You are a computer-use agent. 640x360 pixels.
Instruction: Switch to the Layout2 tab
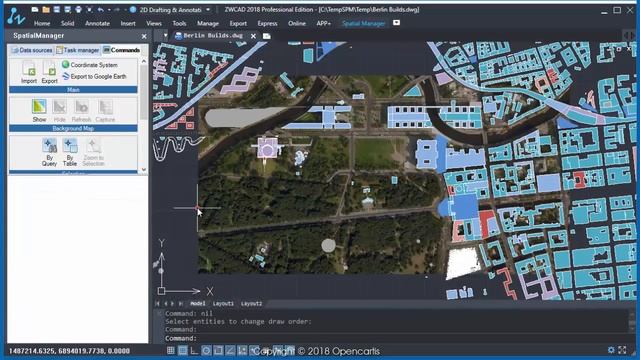[251, 304]
